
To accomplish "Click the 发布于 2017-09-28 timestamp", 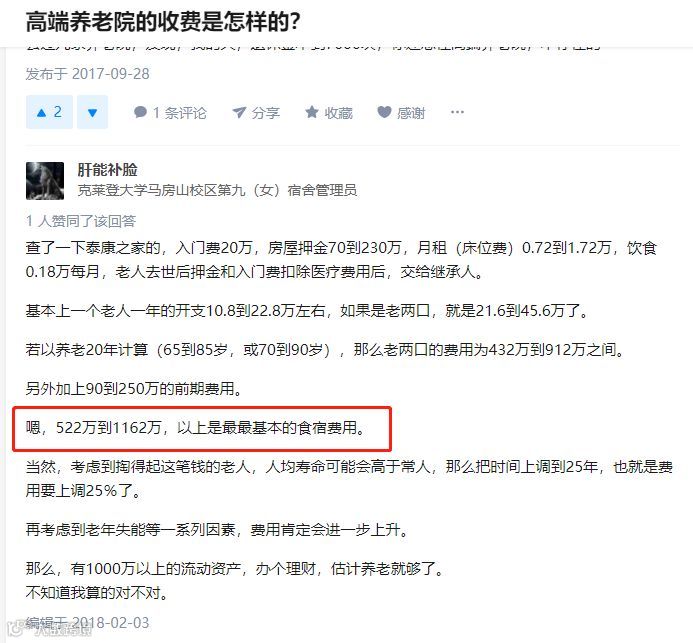I will pyautogui.click(x=88, y=74).
